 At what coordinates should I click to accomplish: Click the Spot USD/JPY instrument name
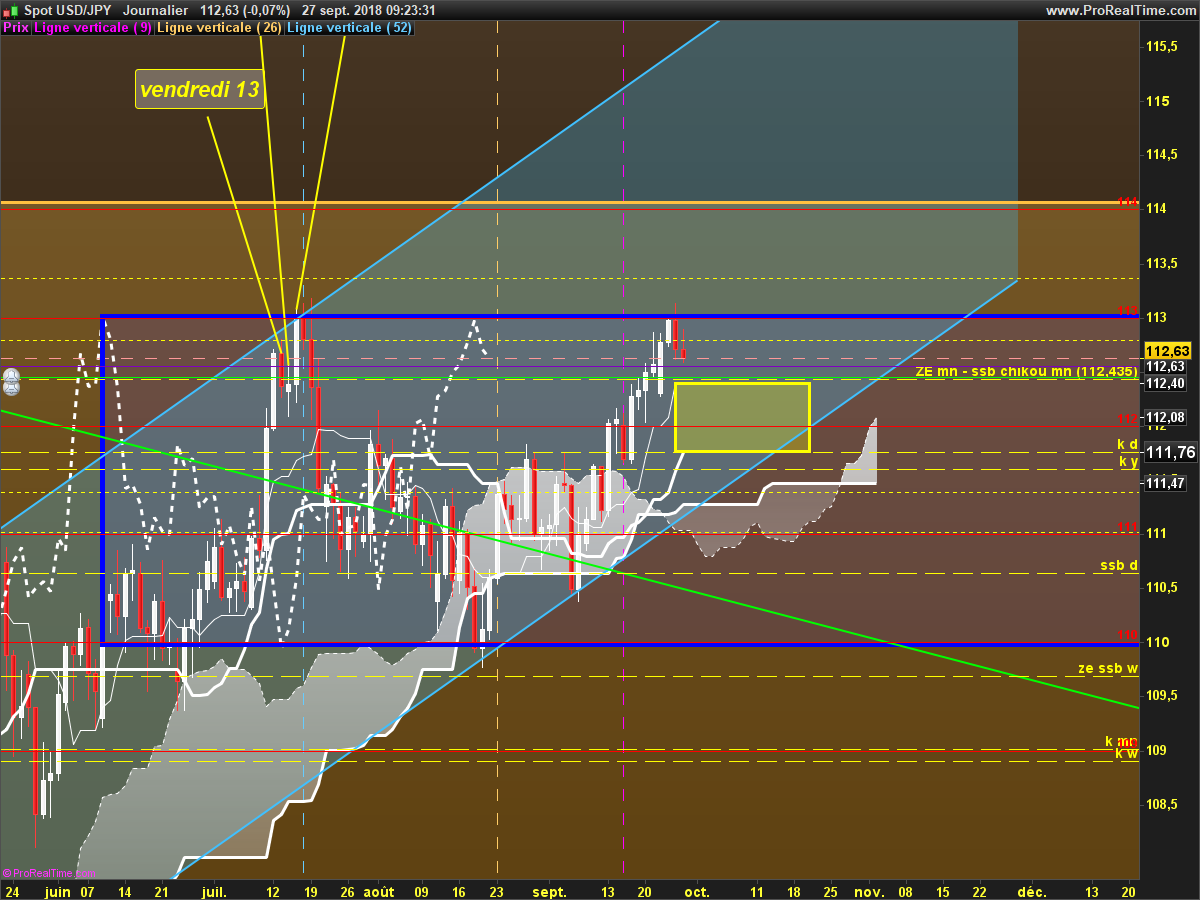click(67, 10)
